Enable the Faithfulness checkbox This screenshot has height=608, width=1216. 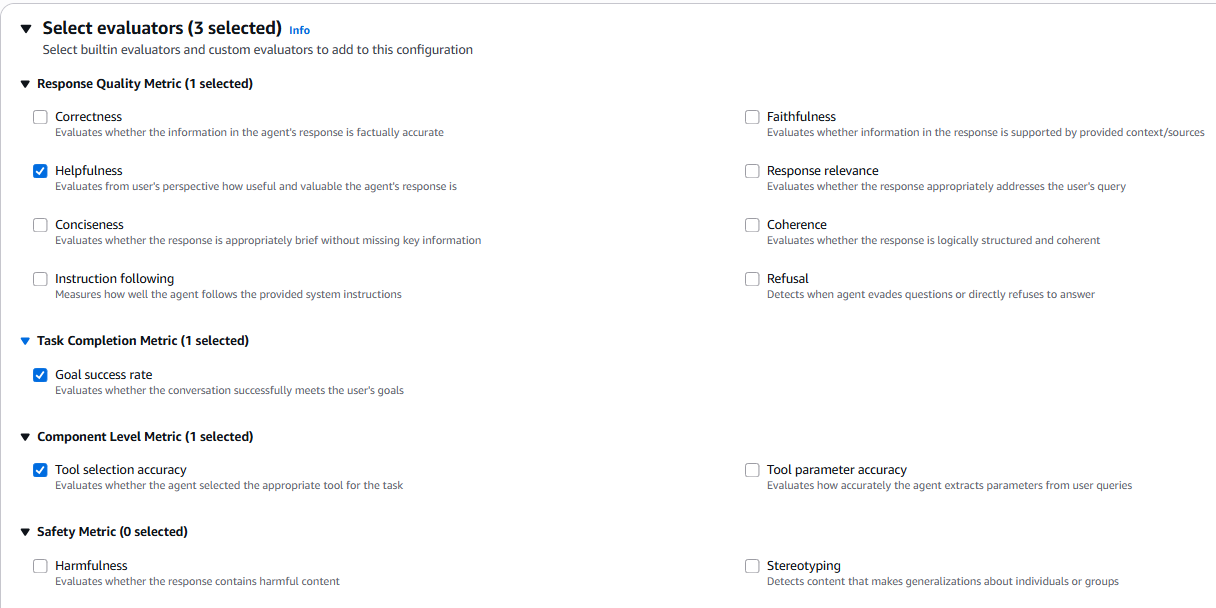752,117
